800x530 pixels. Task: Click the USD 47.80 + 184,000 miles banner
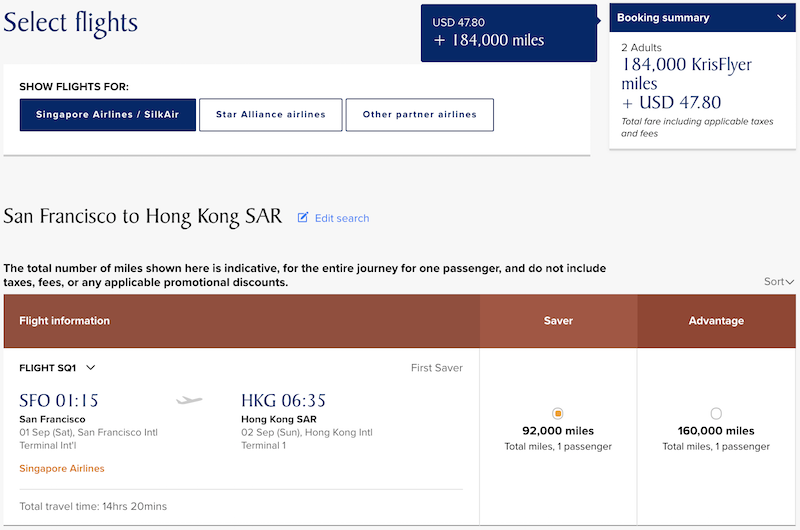click(509, 33)
